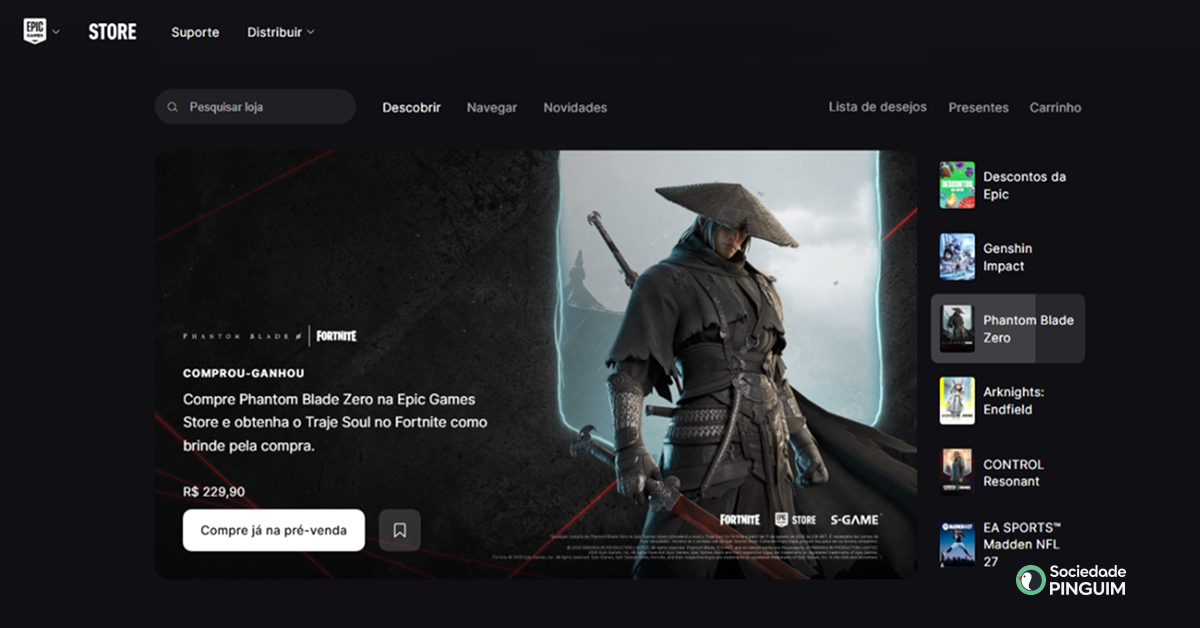This screenshot has width=1200, height=628.
Task: Click the S-GAME logo in banner
Action: [855, 520]
